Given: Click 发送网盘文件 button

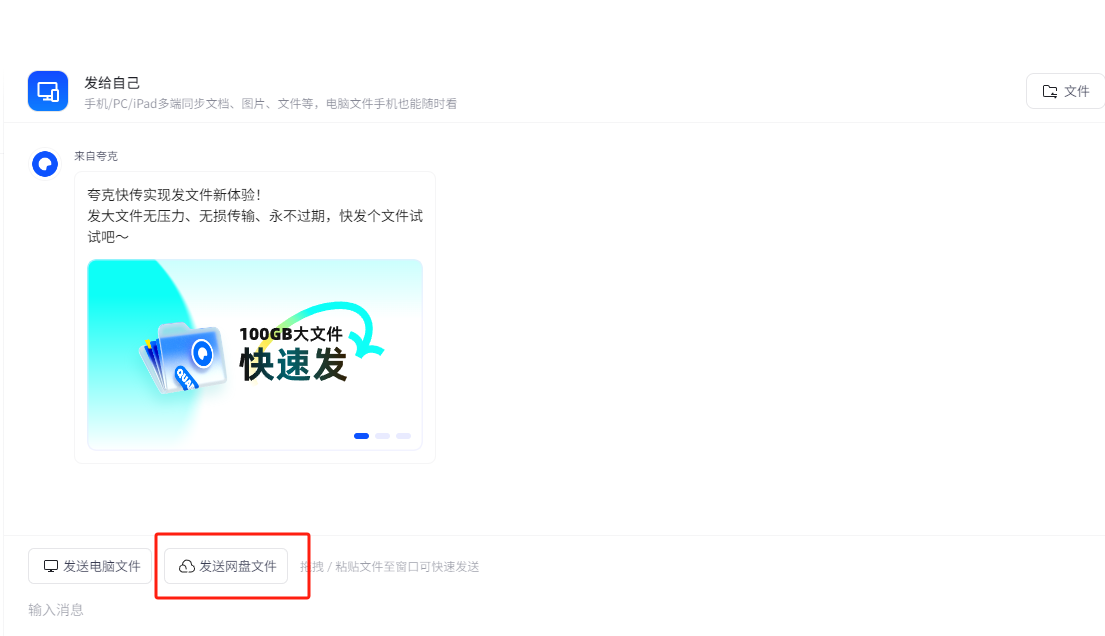Looking at the screenshot, I should pyautogui.click(x=226, y=566).
